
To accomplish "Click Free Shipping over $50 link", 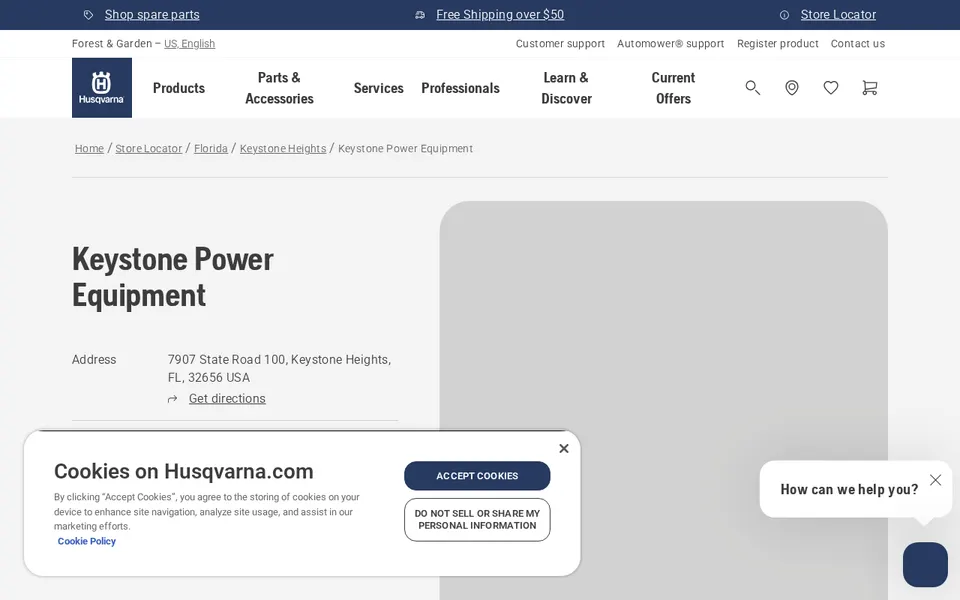I will tap(500, 15).
